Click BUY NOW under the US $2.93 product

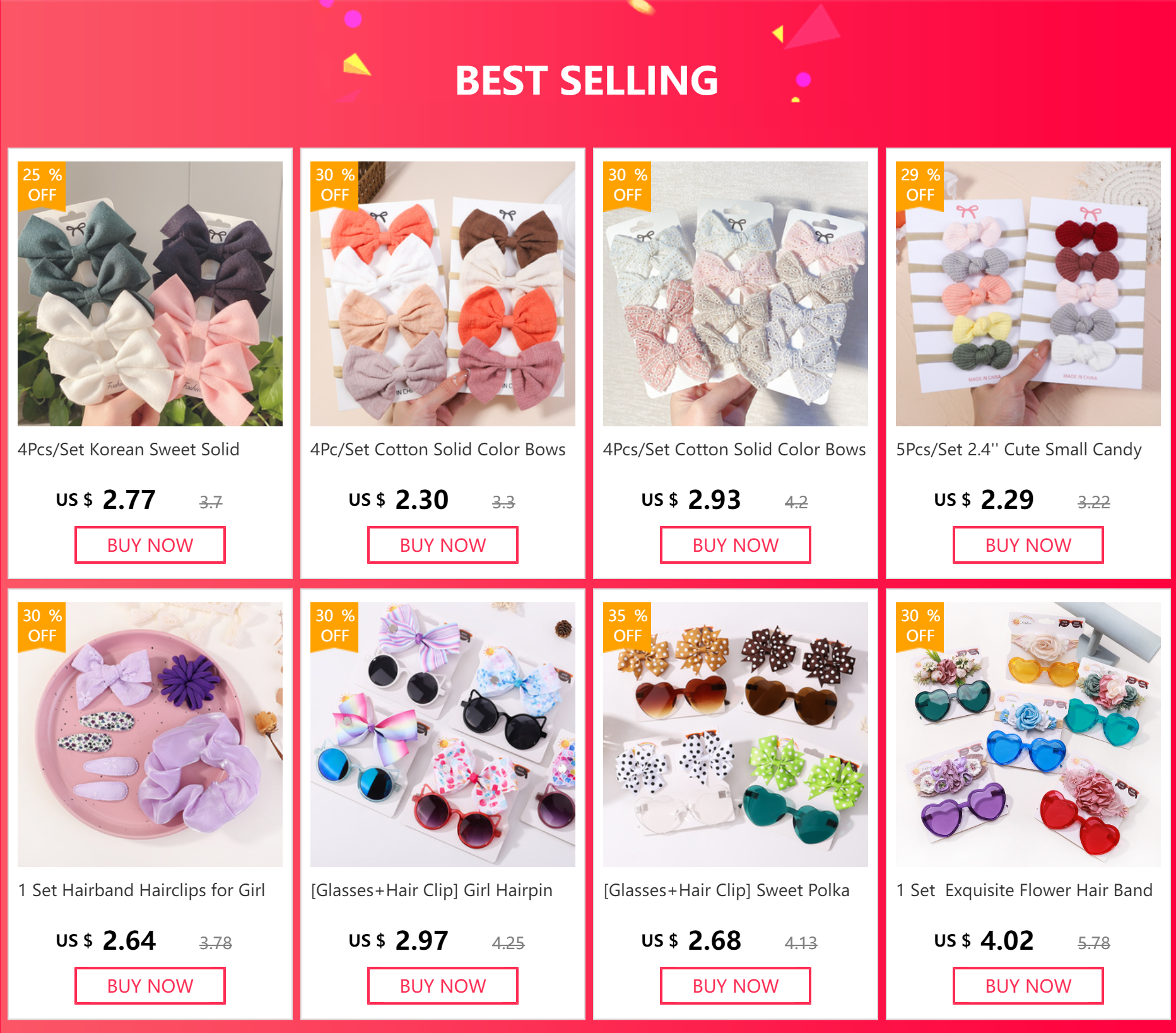pyautogui.click(x=736, y=545)
